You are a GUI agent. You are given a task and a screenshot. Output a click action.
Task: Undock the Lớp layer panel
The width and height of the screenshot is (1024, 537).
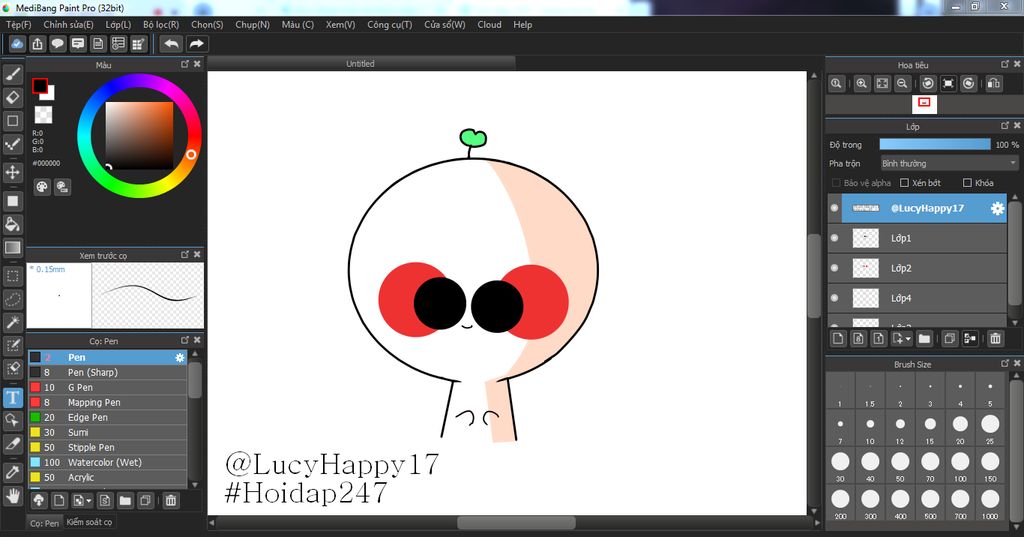[x=1005, y=125]
